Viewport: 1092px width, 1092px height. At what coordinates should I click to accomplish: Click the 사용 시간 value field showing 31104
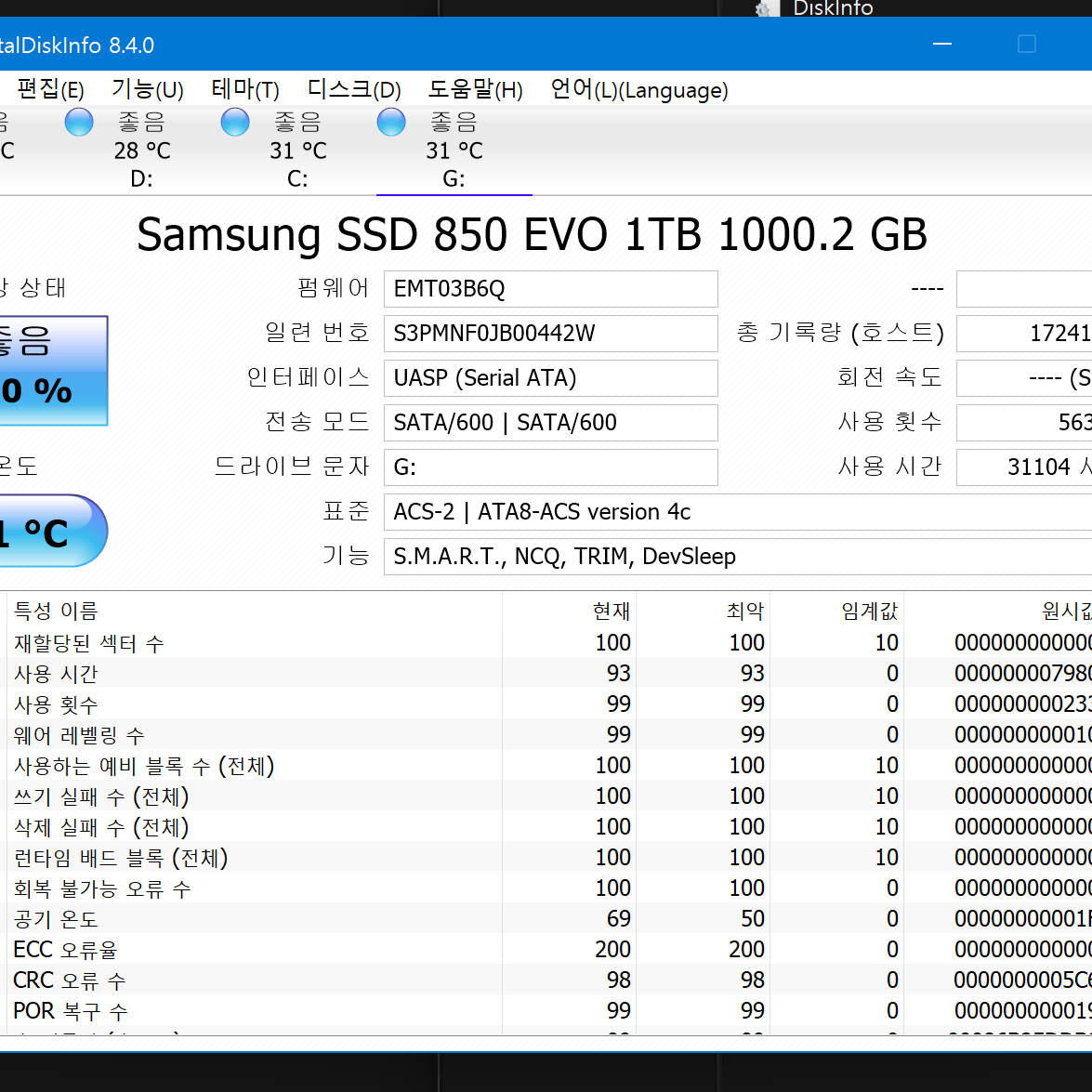pyautogui.click(x=1024, y=467)
